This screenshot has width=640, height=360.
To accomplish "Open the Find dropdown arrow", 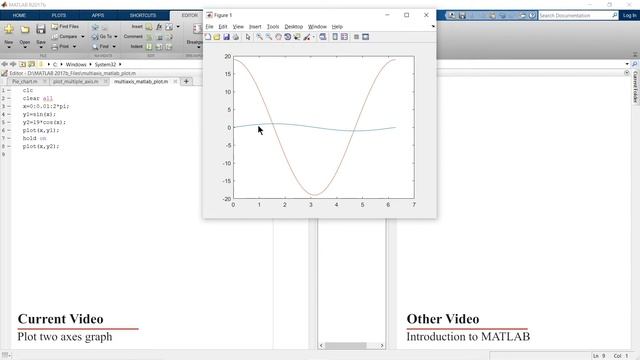I will point(114,47).
